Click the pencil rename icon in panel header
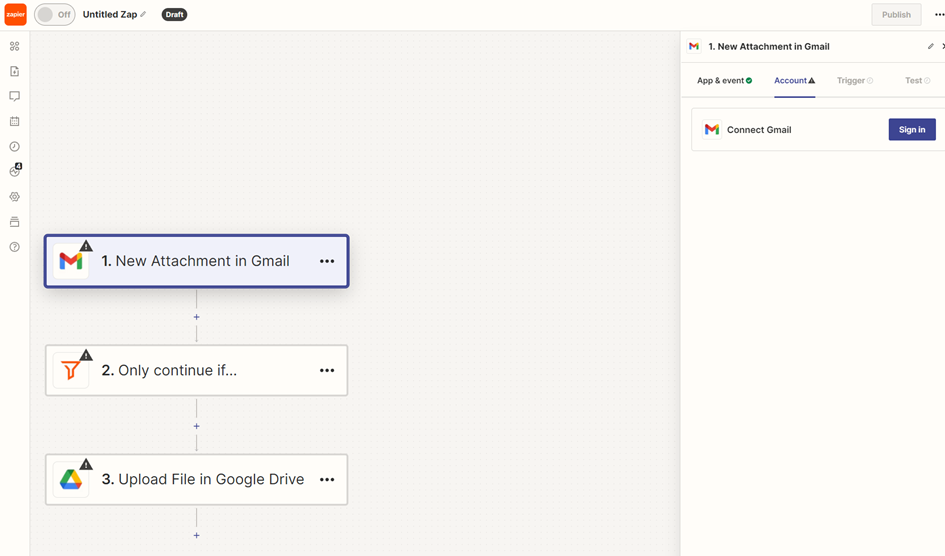This screenshot has width=945, height=556. coord(931,46)
